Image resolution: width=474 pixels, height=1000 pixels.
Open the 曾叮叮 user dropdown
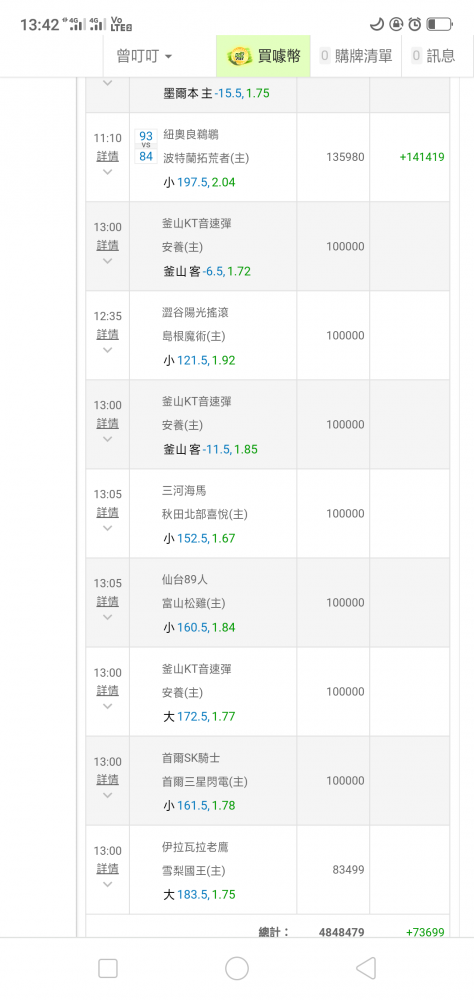tap(144, 56)
